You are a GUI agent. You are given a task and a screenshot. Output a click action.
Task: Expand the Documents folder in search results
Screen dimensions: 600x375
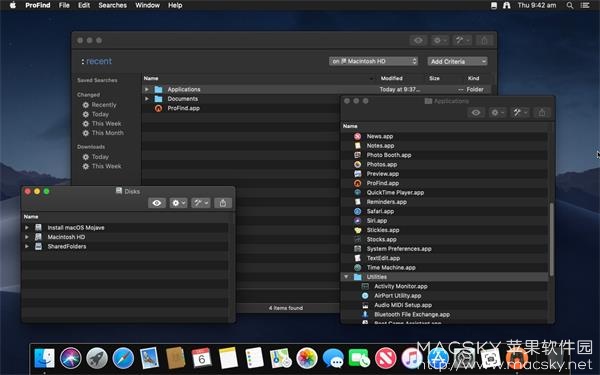[x=147, y=99]
